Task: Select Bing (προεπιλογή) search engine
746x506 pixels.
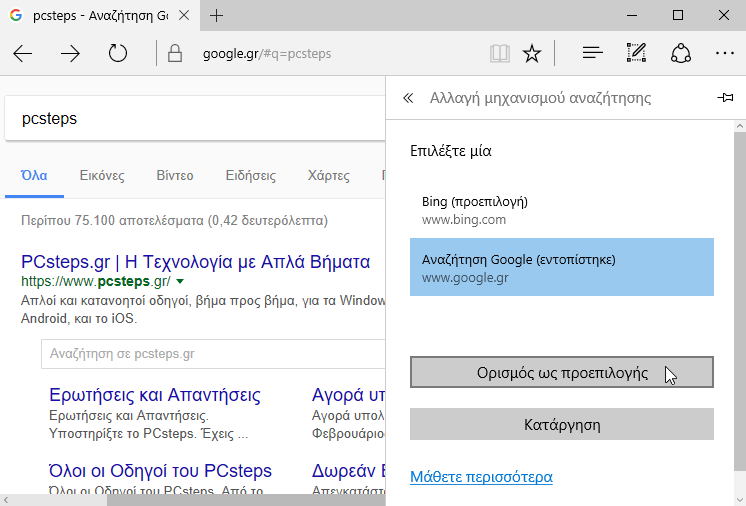Action: tap(562, 210)
